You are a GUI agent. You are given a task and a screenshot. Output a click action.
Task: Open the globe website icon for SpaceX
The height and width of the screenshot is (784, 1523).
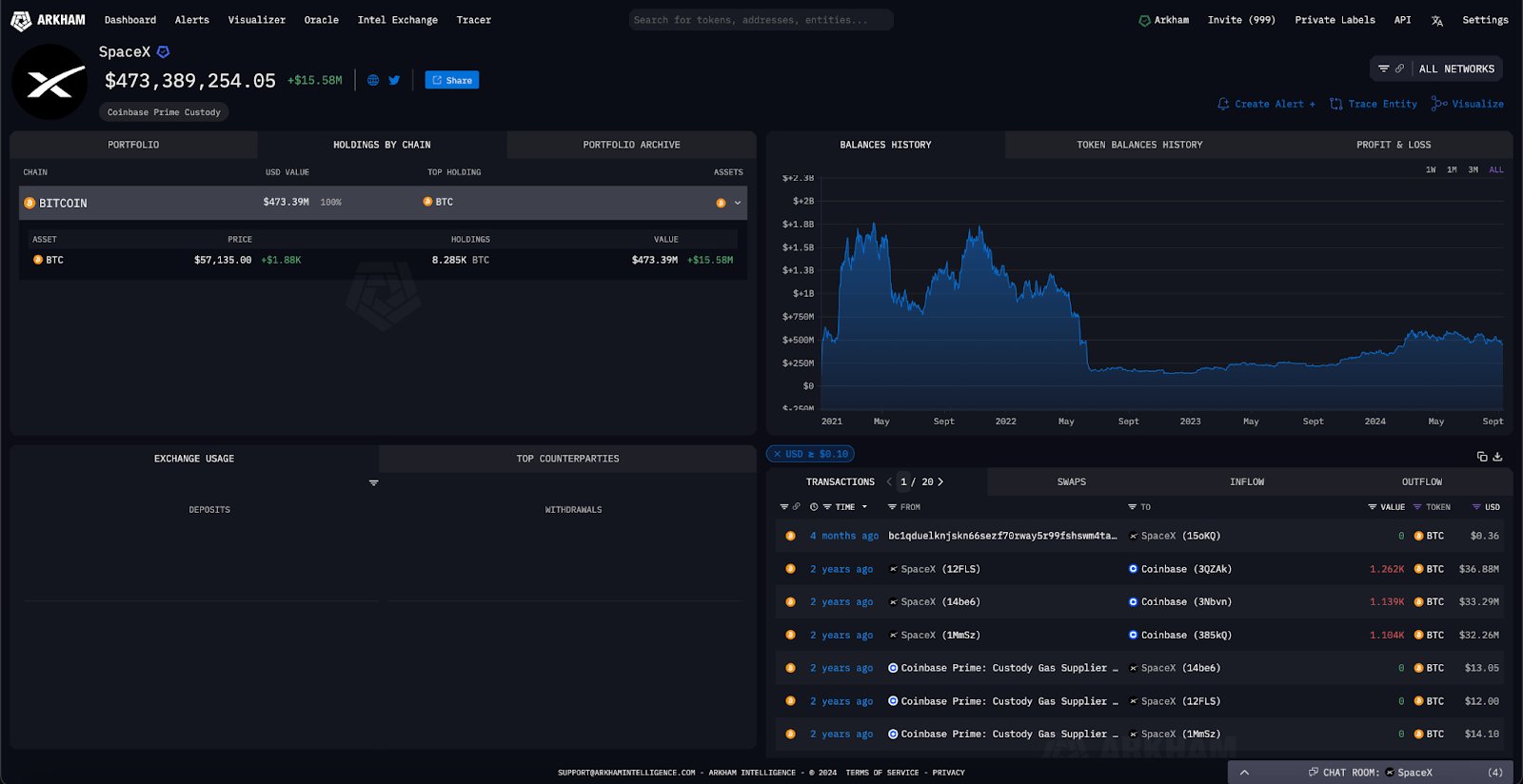click(x=373, y=80)
